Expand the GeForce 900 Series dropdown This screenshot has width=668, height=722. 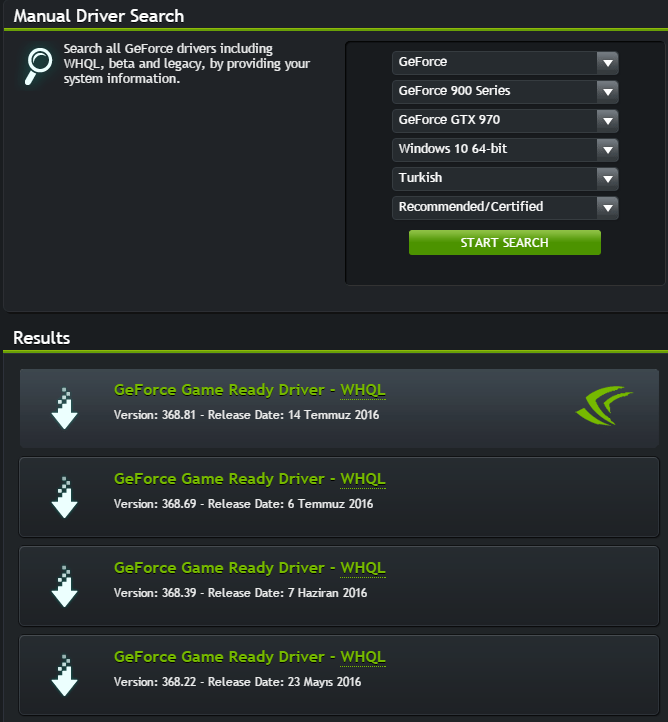(x=505, y=92)
